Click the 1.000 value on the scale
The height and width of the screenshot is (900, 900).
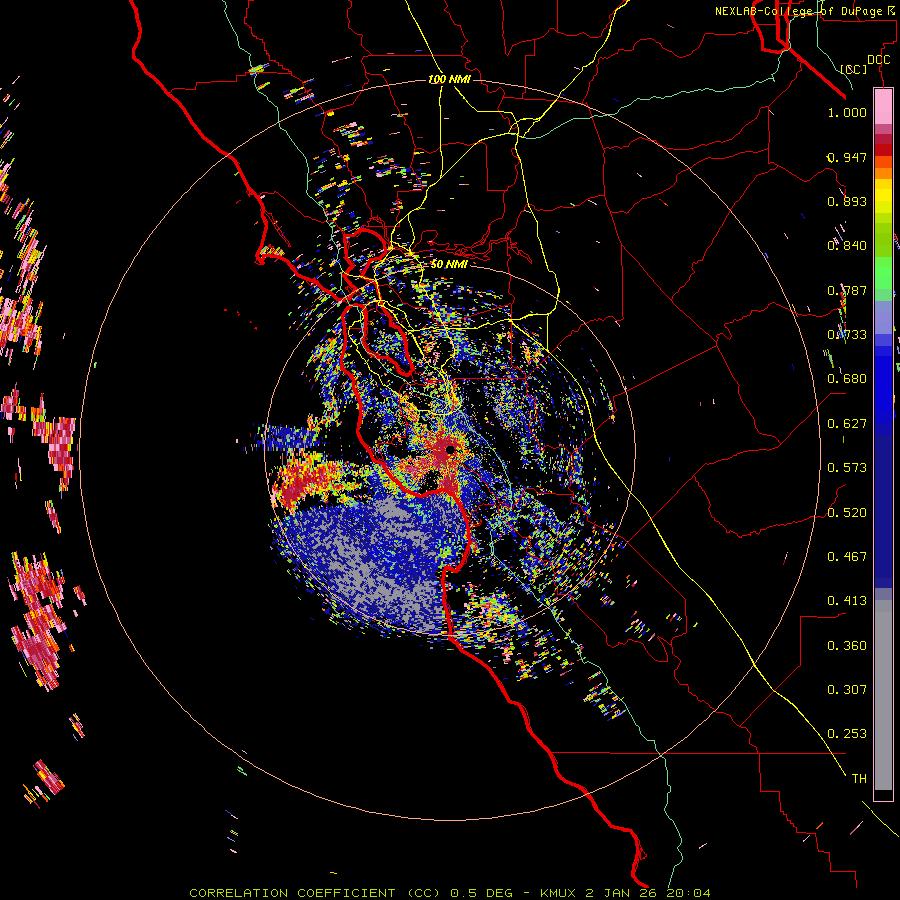(x=847, y=112)
